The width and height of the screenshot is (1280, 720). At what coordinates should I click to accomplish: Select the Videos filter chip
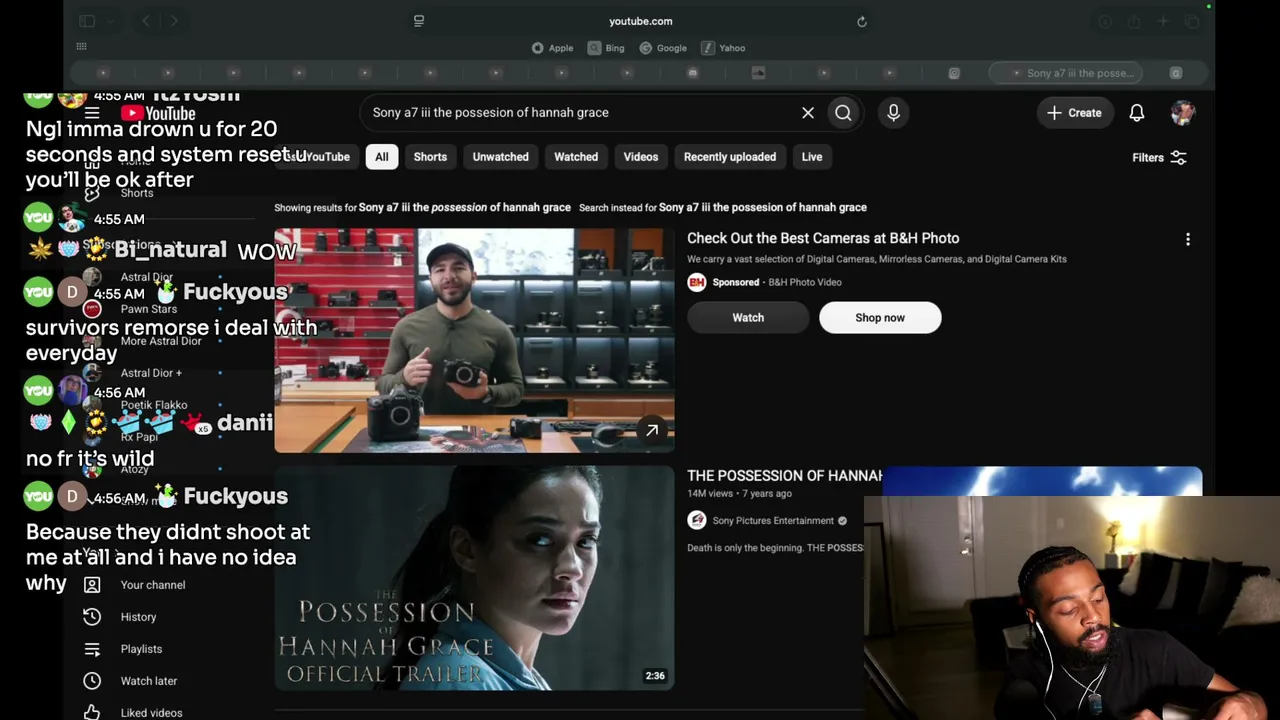tap(641, 157)
